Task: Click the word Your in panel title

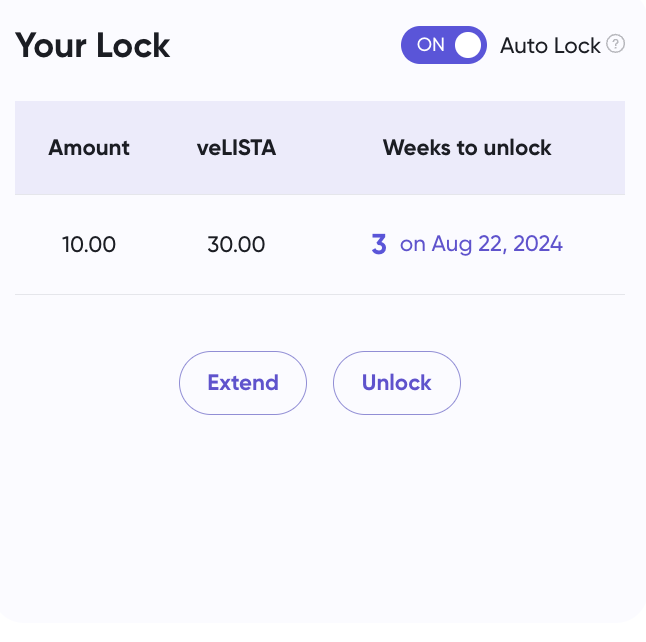Action: [x=52, y=45]
